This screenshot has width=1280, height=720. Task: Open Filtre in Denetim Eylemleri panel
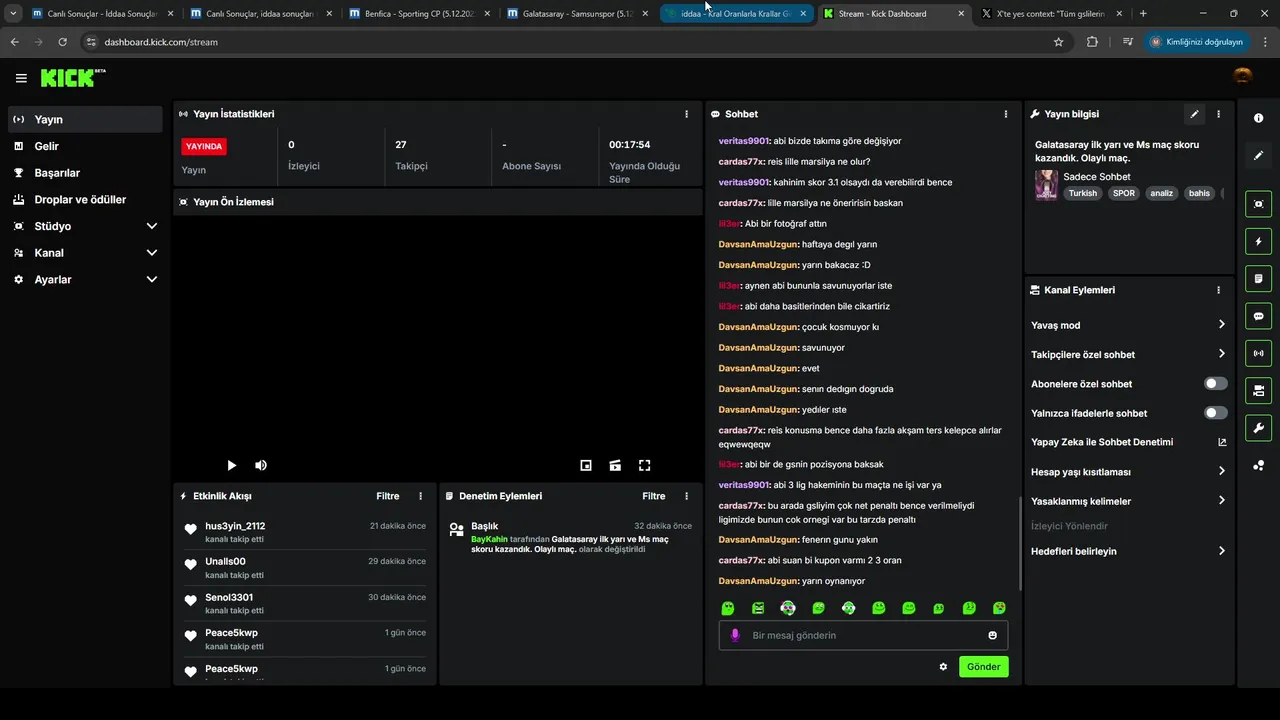point(653,496)
